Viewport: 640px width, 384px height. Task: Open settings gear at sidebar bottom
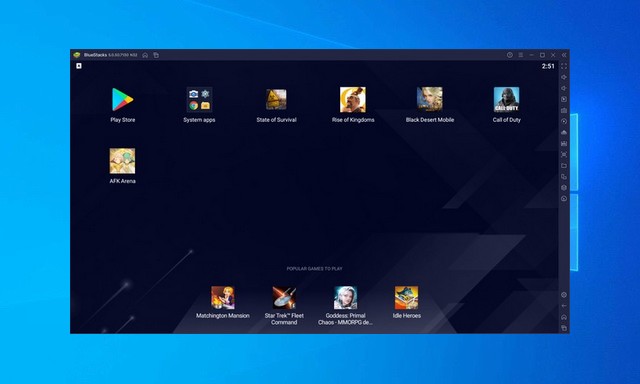564,295
